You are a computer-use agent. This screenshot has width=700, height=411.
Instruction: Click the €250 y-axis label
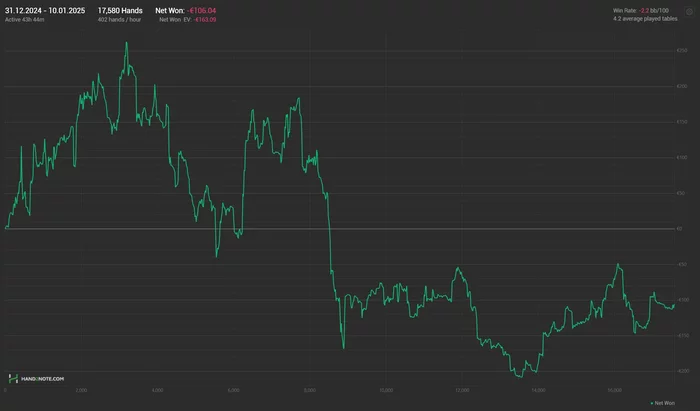pyautogui.click(x=682, y=51)
